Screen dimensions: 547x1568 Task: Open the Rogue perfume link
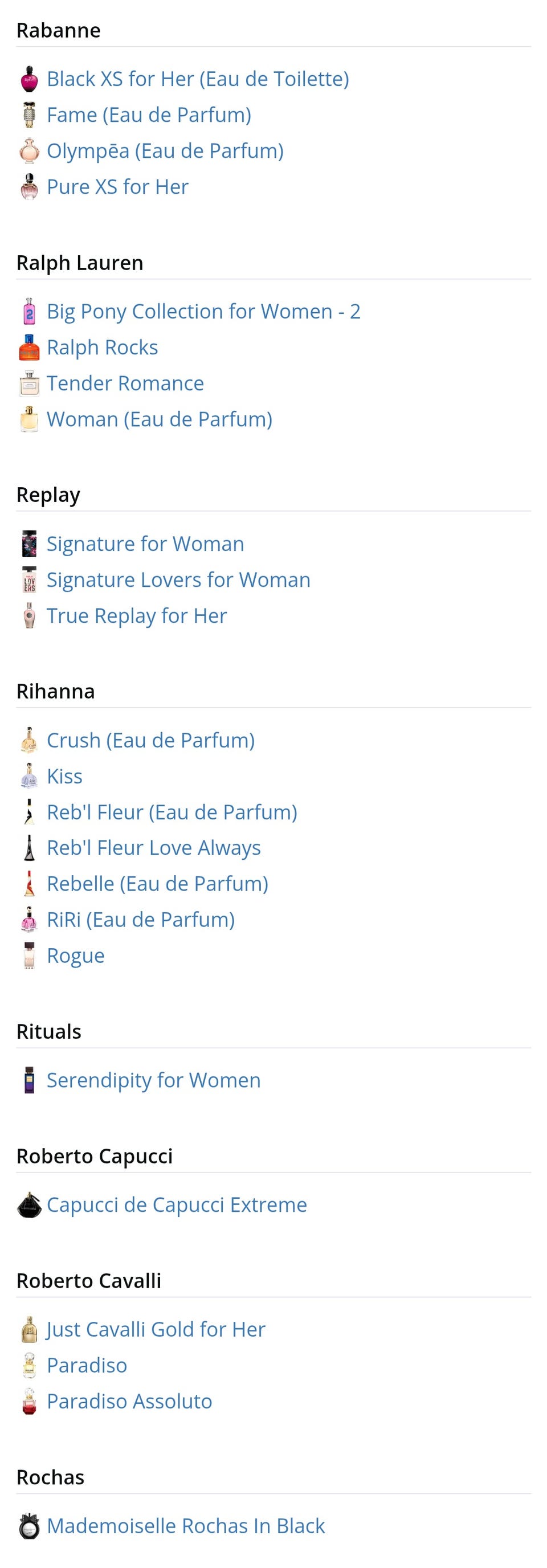[x=75, y=955]
